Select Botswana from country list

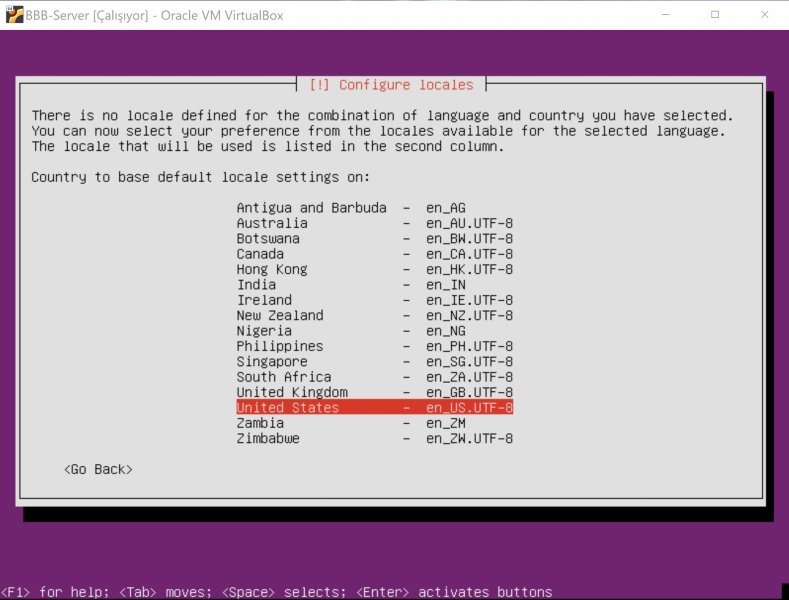click(374, 239)
